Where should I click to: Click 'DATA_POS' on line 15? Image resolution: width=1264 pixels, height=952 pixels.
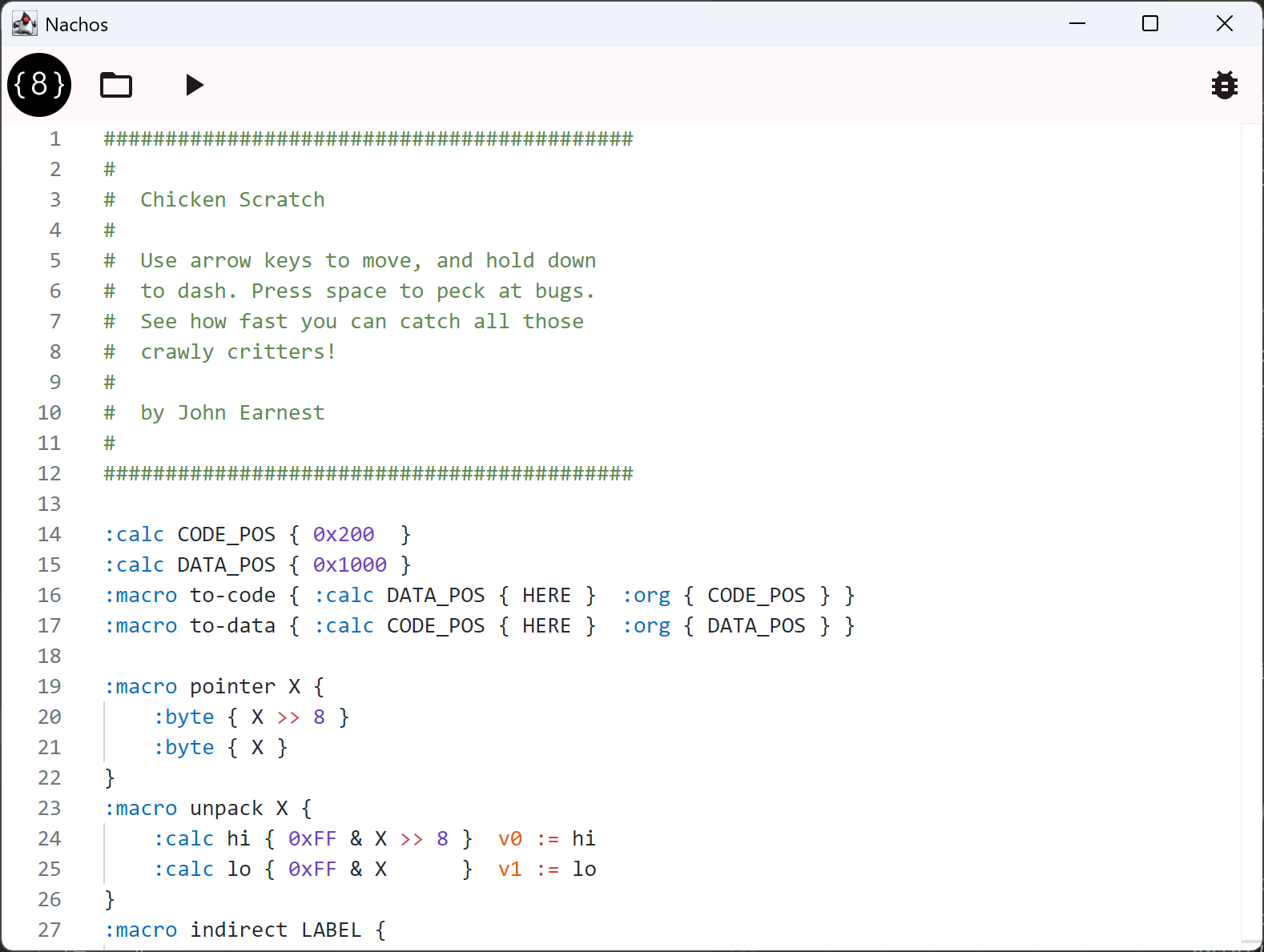[227, 564]
